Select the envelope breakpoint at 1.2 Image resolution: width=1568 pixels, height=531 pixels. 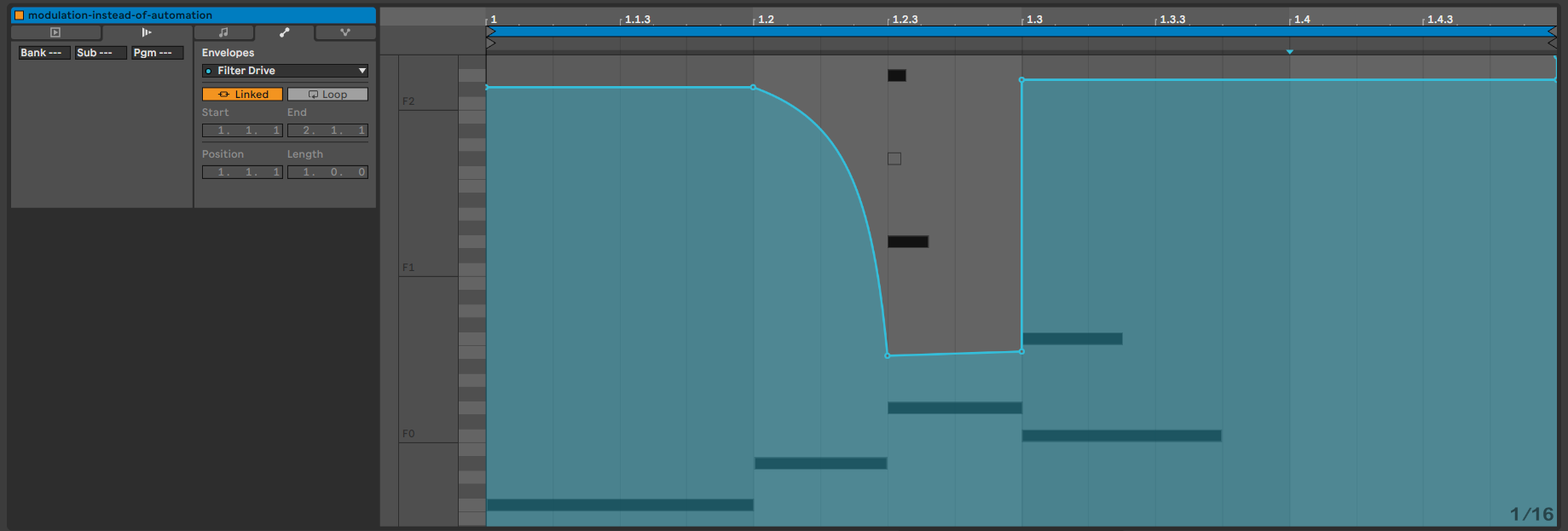(x=753, y=87)
